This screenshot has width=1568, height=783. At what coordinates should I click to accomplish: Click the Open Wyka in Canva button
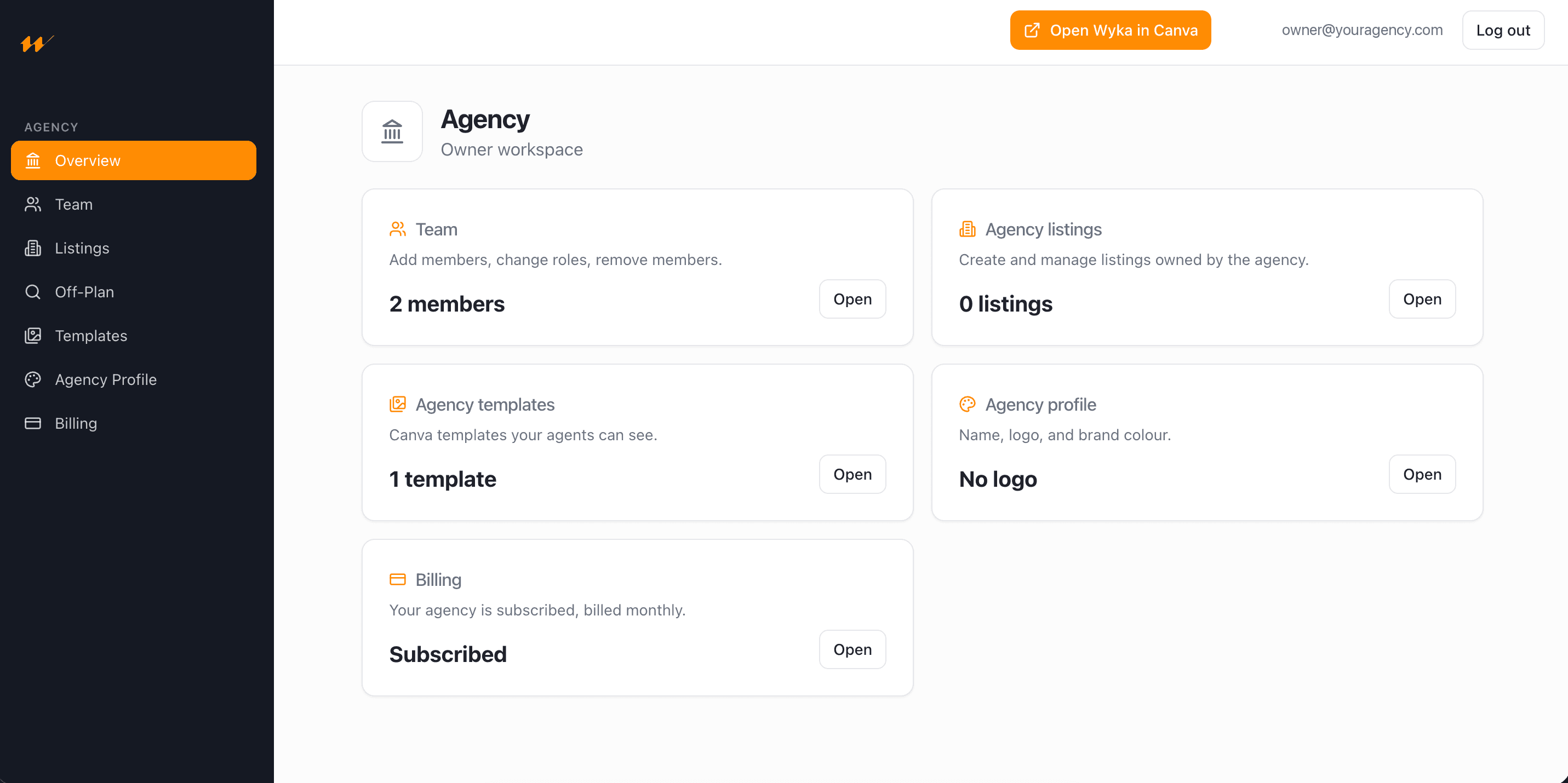tap(1111, 31)
